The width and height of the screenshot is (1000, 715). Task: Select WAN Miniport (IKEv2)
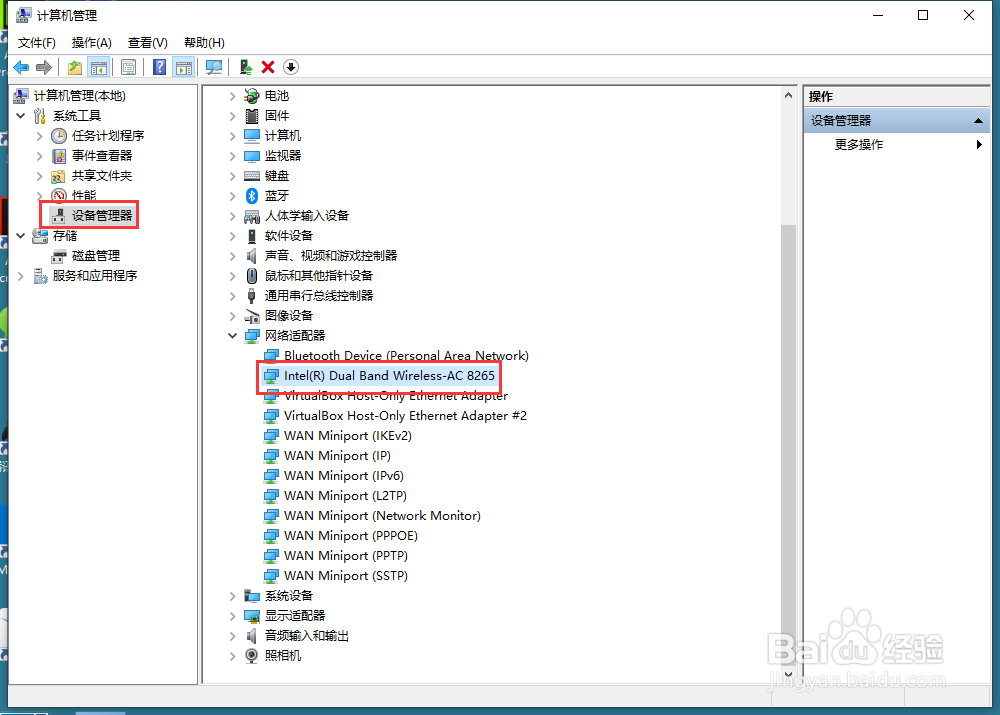pyautogui.click(x=348, y=436)
